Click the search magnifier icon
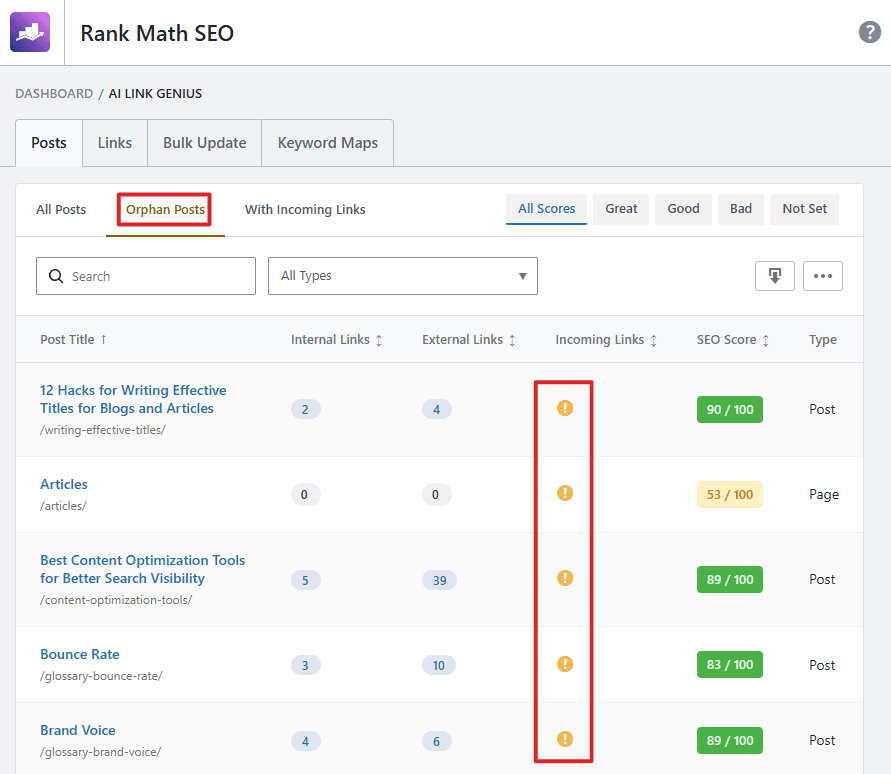The height and width of the screenshot is (774, 891). [x=56, y=276]
